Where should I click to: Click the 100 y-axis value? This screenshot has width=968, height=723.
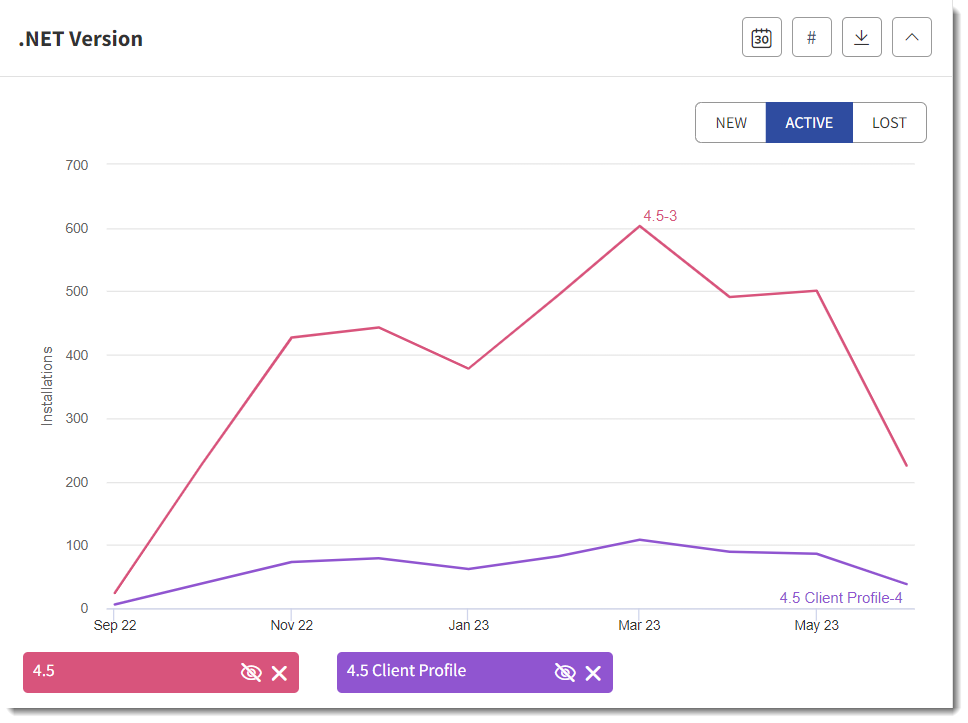click(77, 545)
